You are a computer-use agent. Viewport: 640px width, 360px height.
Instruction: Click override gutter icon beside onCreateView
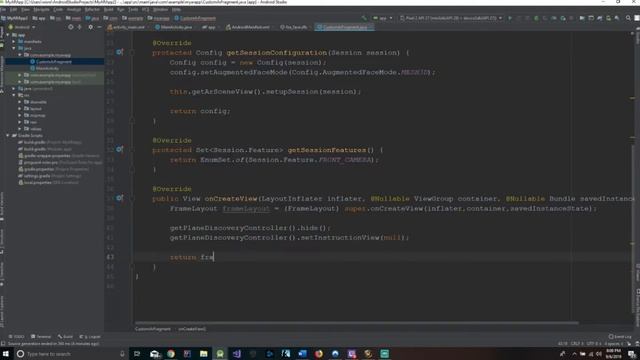[119, 198]
